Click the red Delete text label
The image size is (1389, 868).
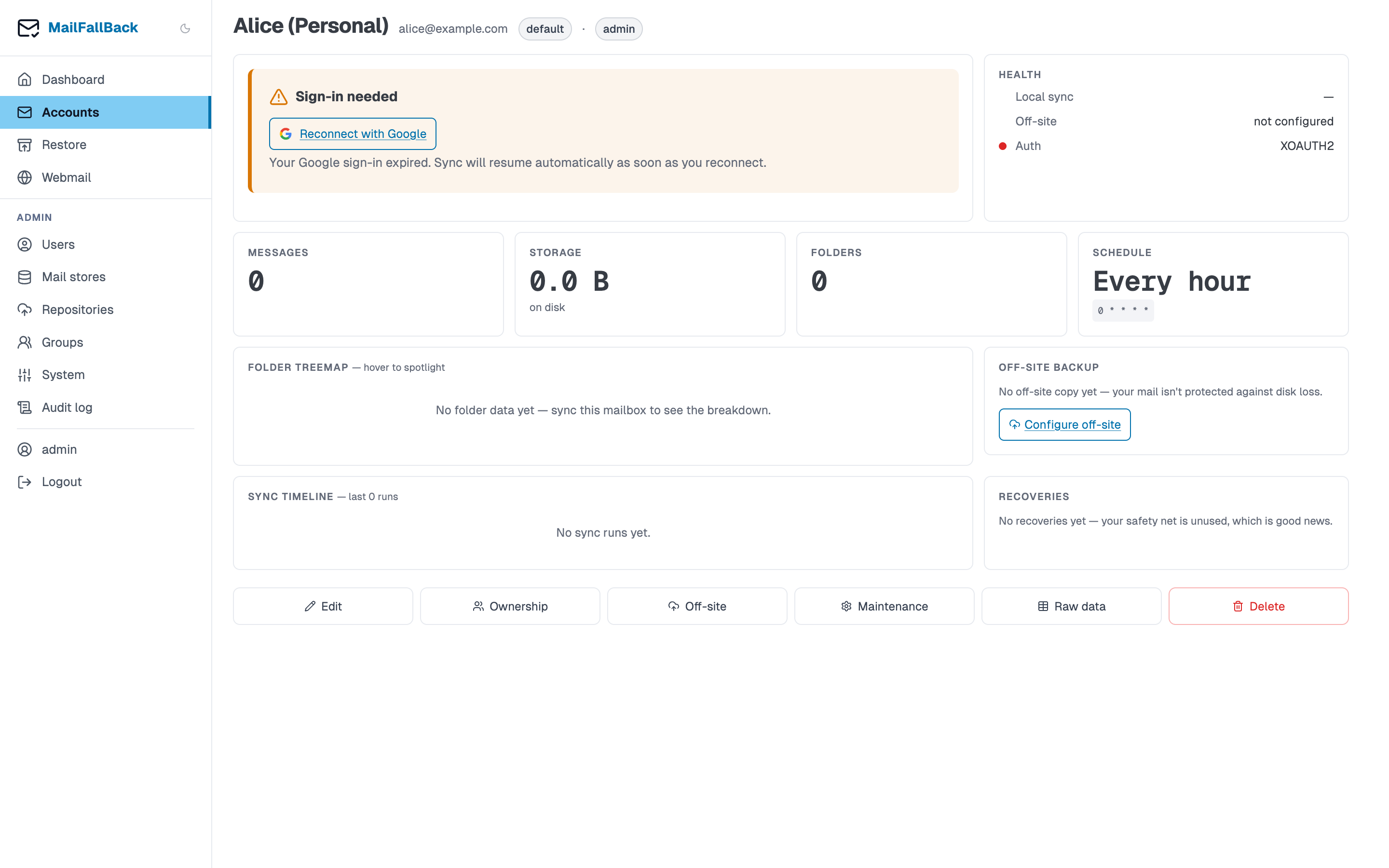(x=1267, y=606)
